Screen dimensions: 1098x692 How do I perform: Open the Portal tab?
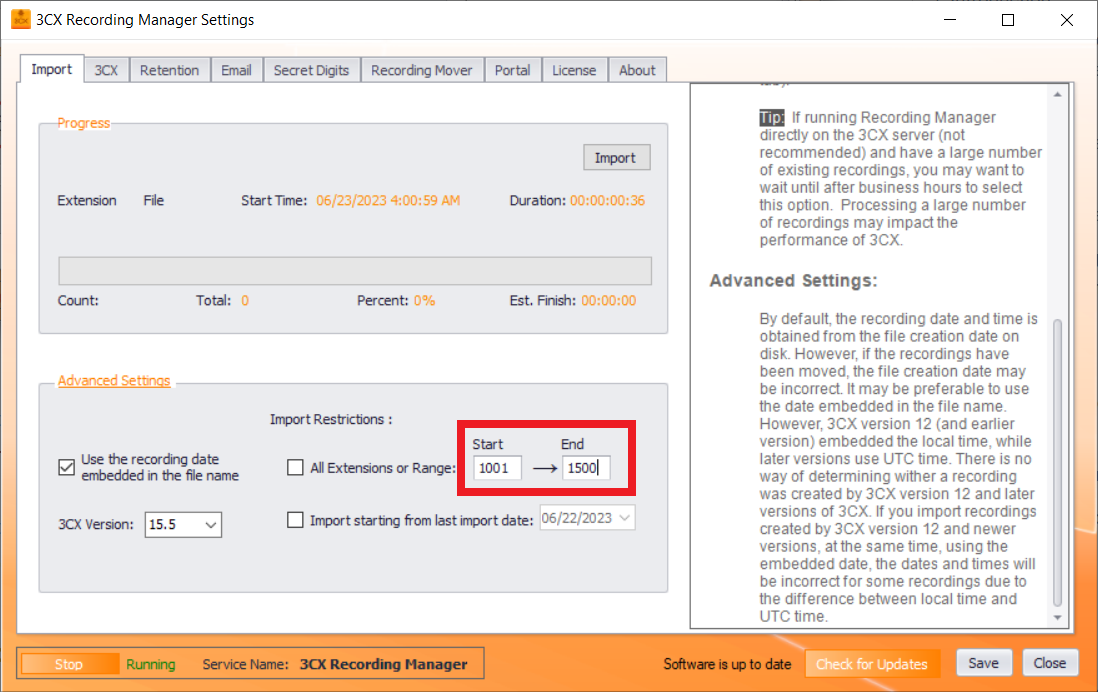click(512, 69)
